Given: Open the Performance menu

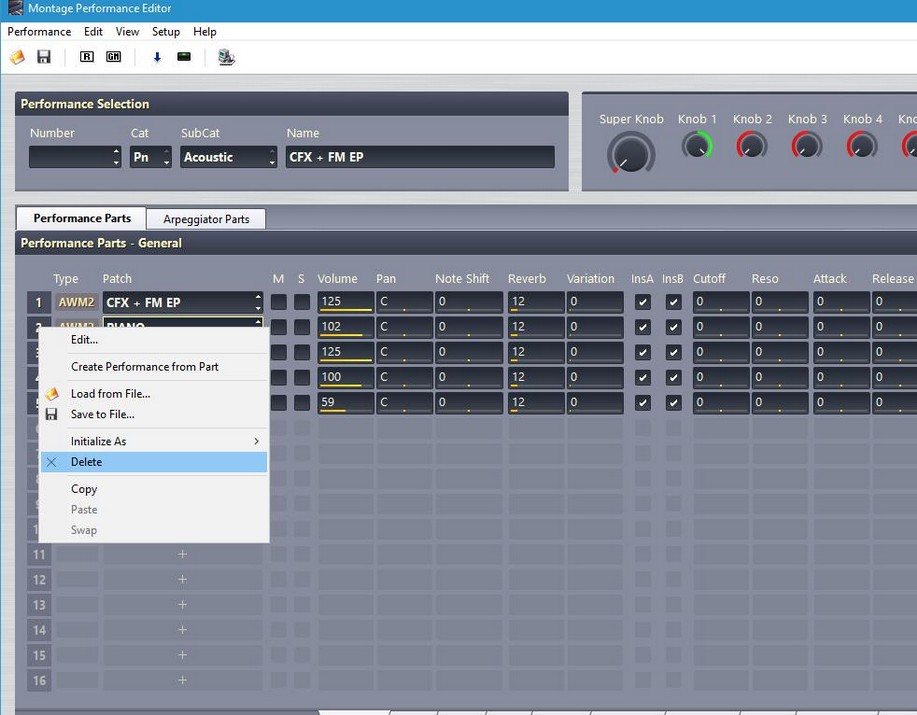Looking at the screenshot, I should tap(39, 32).
